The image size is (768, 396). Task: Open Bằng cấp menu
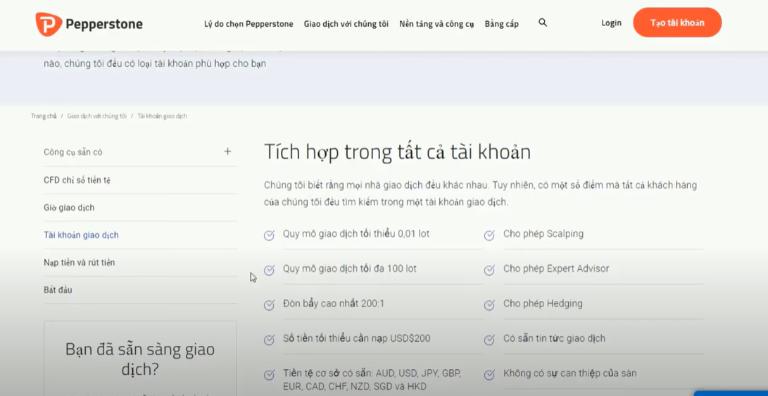coord(502,24)
